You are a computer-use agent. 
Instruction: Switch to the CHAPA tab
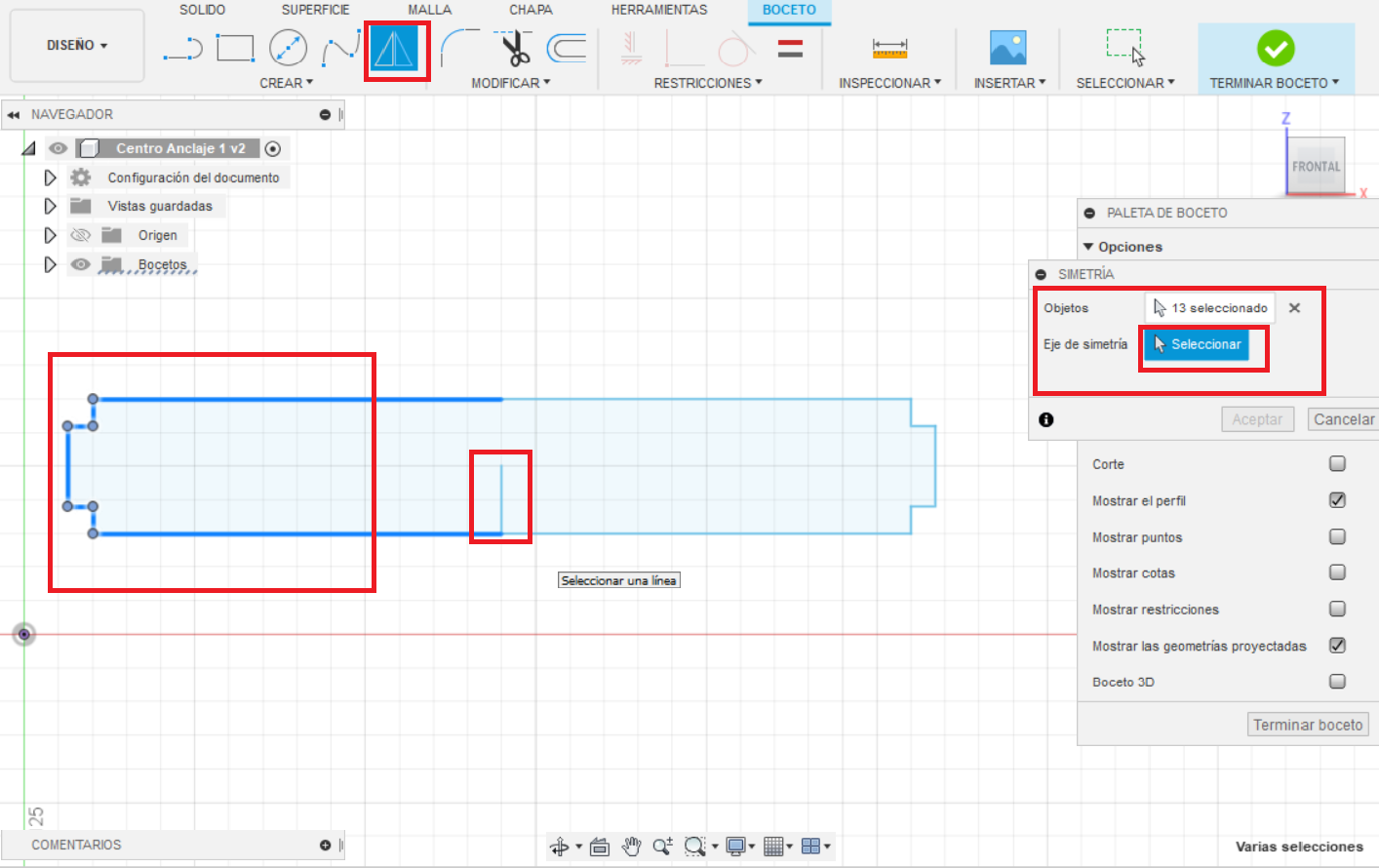tap(531, 10)
